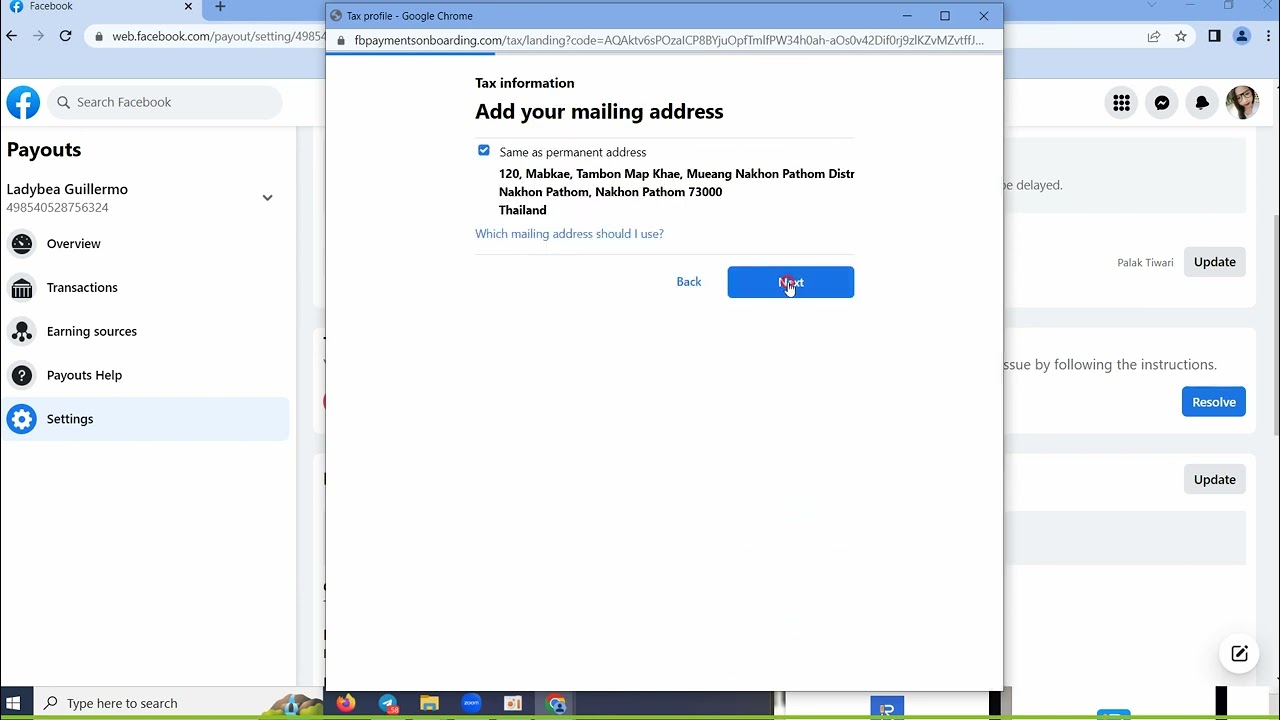Click the account ID 498540528756324
This screenshot has height=720, width=1280.
57,208
